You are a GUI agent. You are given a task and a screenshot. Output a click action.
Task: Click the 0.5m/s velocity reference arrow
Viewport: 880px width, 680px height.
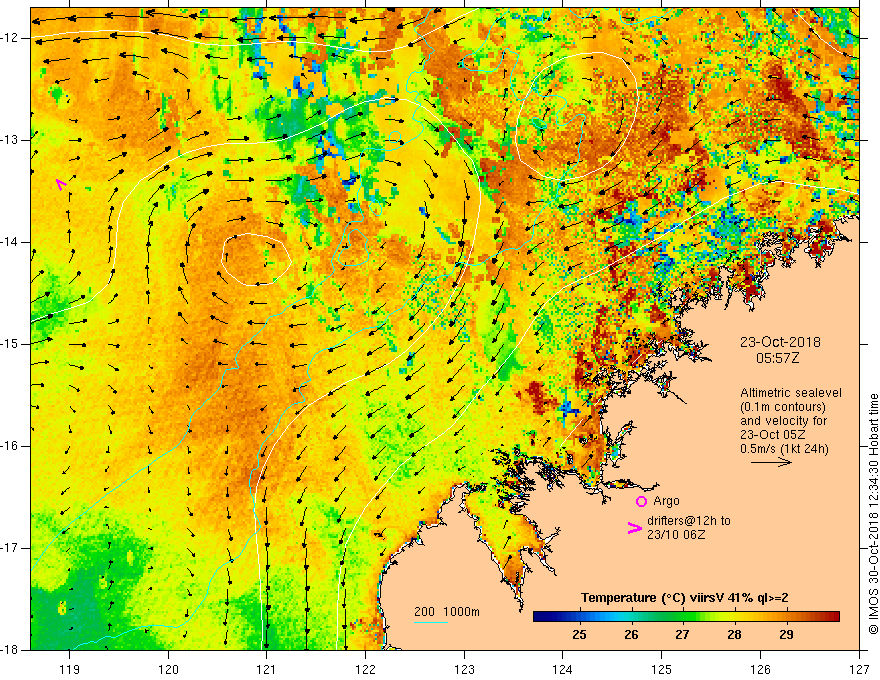pos(771,462)
